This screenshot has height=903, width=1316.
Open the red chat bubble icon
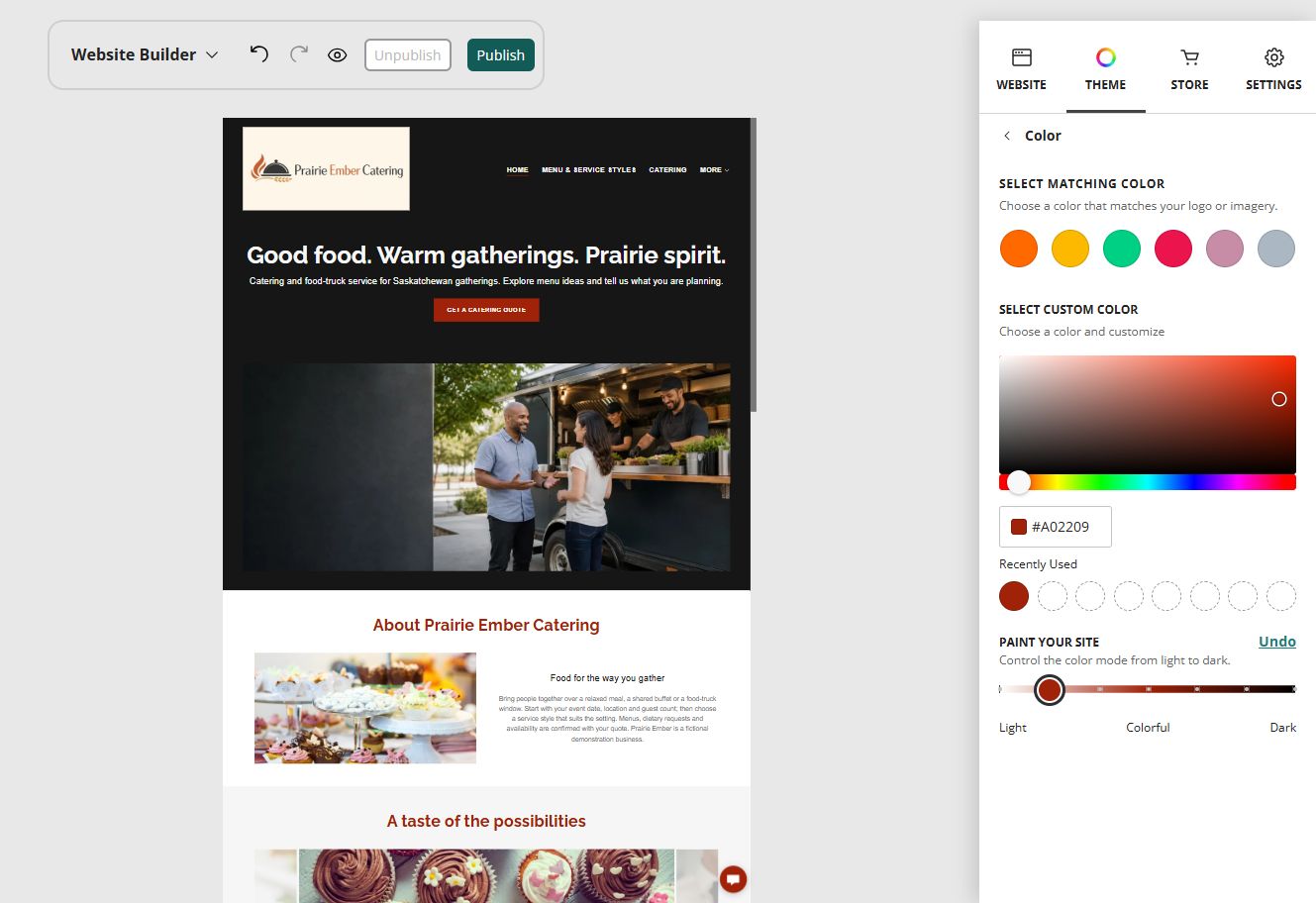coord(733,879)
